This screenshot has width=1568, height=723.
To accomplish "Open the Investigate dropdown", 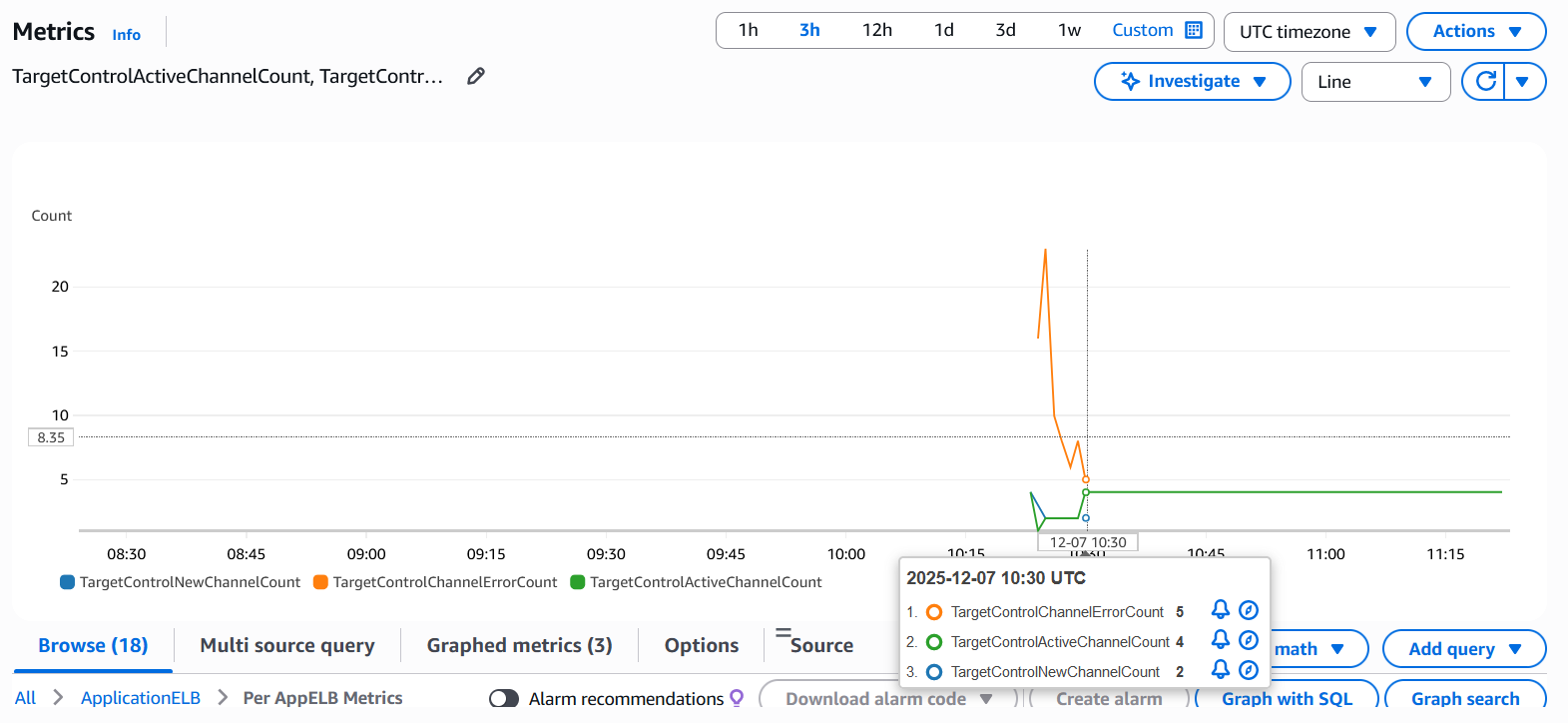I will click(1193, 81).
